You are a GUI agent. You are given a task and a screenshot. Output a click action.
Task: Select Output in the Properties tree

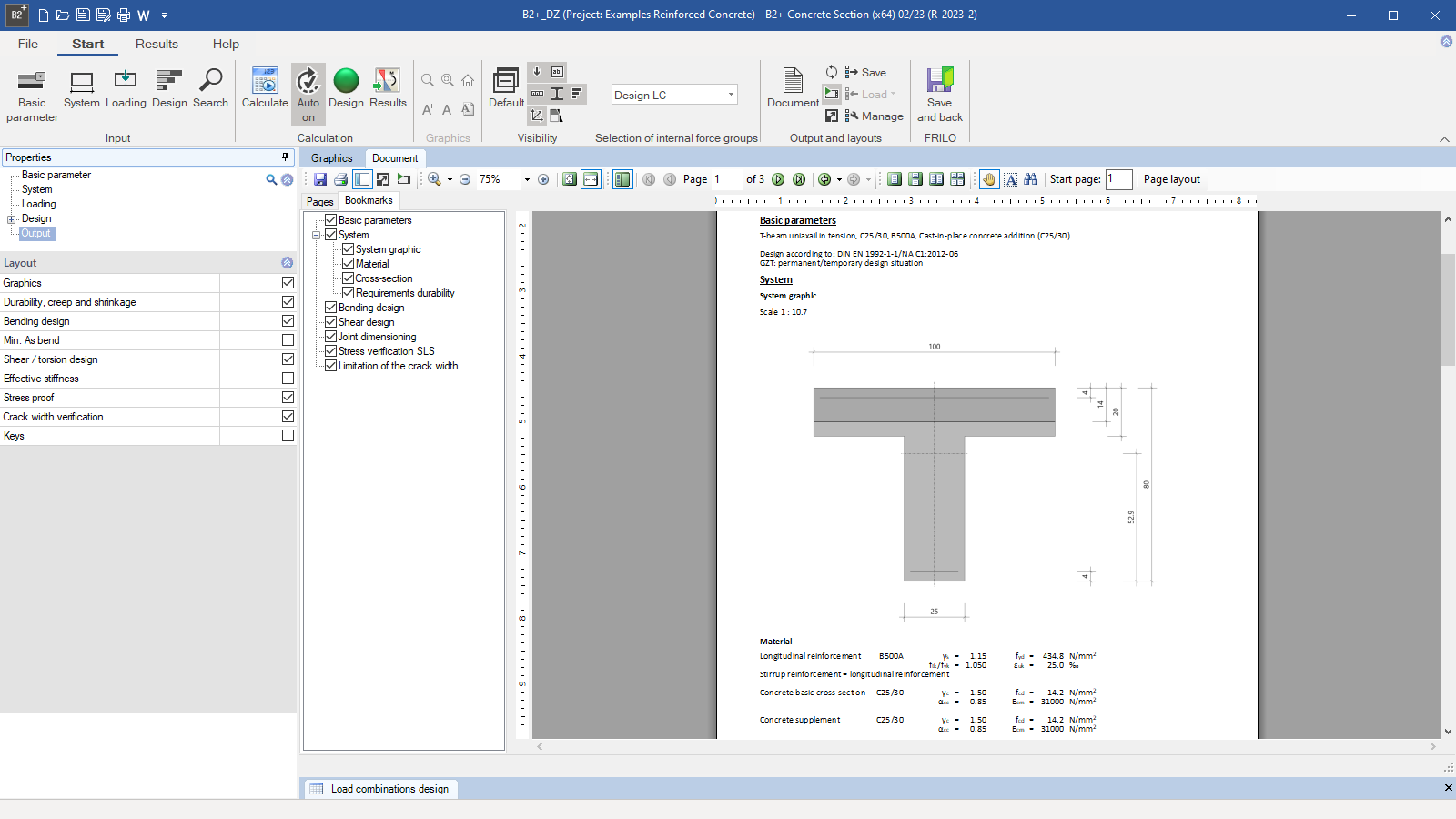click(x=36, y=234)
